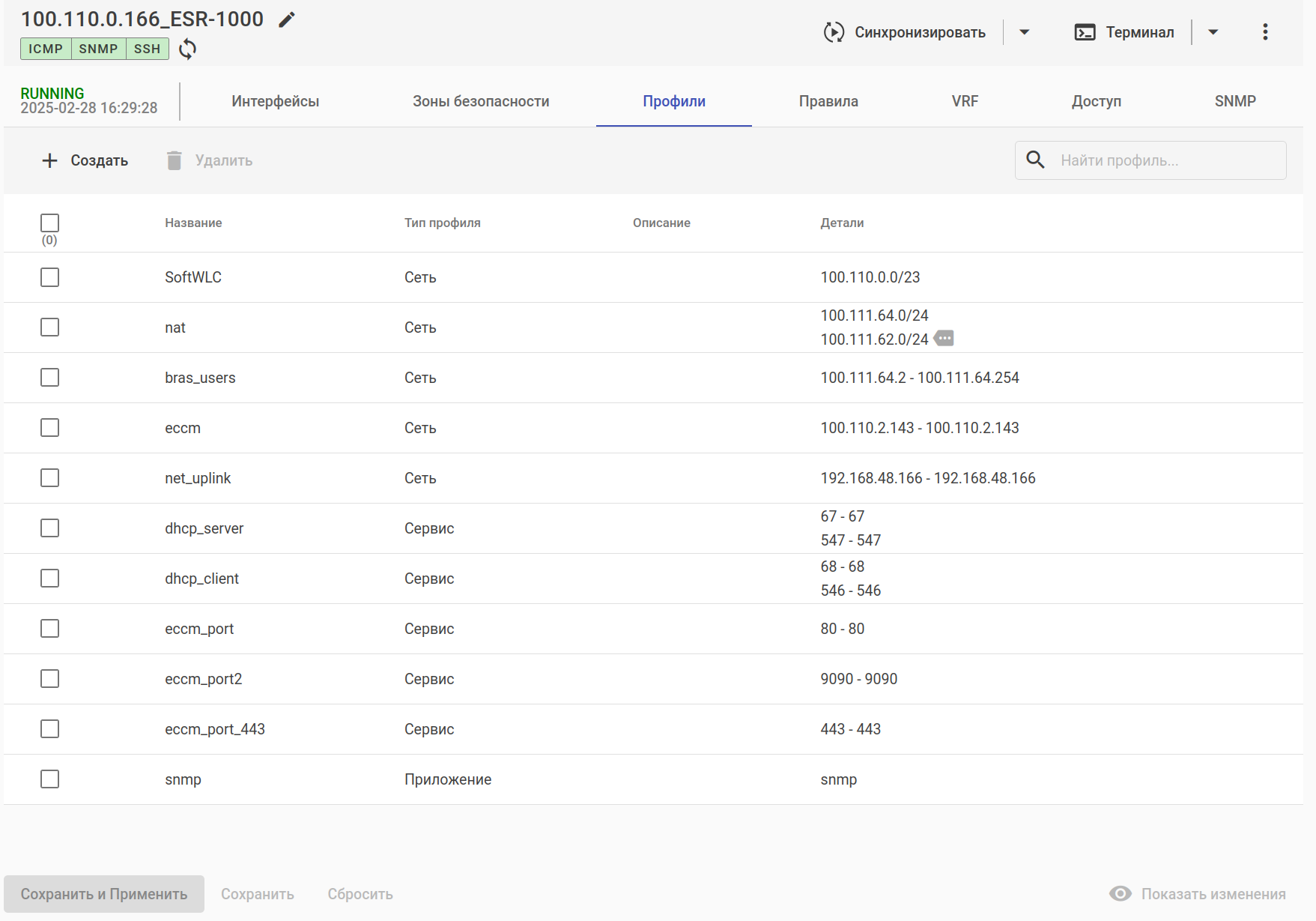
Task: Toggle the select-all header checkbox
Action: (50, 223)
